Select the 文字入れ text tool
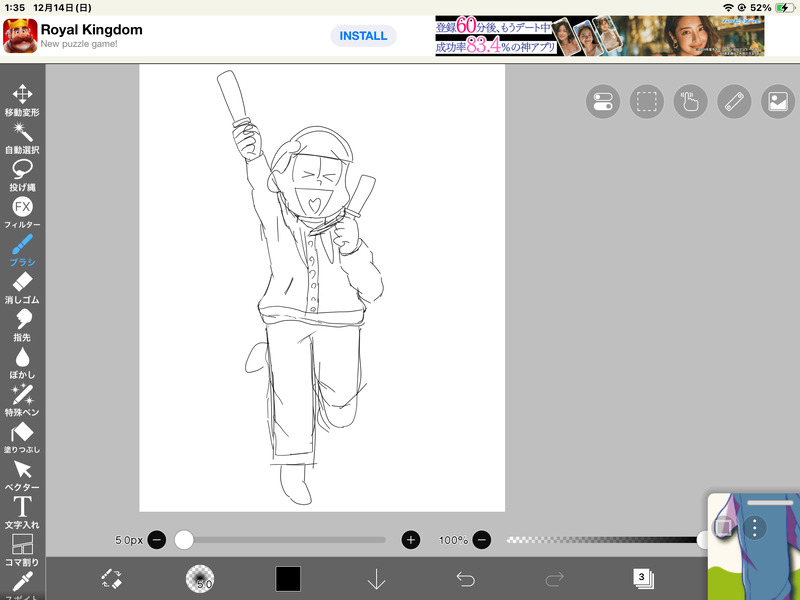The width and height of the screenshot is (800, 600). click(22, 512)
